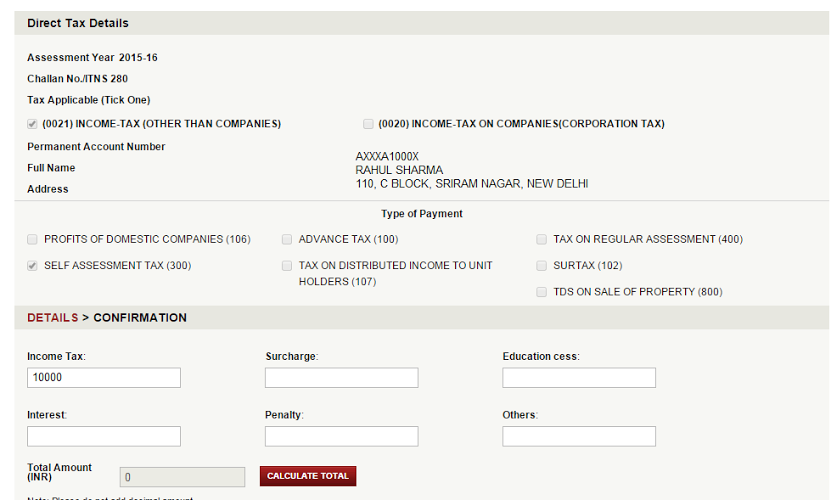Click the Others amount field
The height and width of the screenshot is (500, 831).
click(x=579, y=437)
